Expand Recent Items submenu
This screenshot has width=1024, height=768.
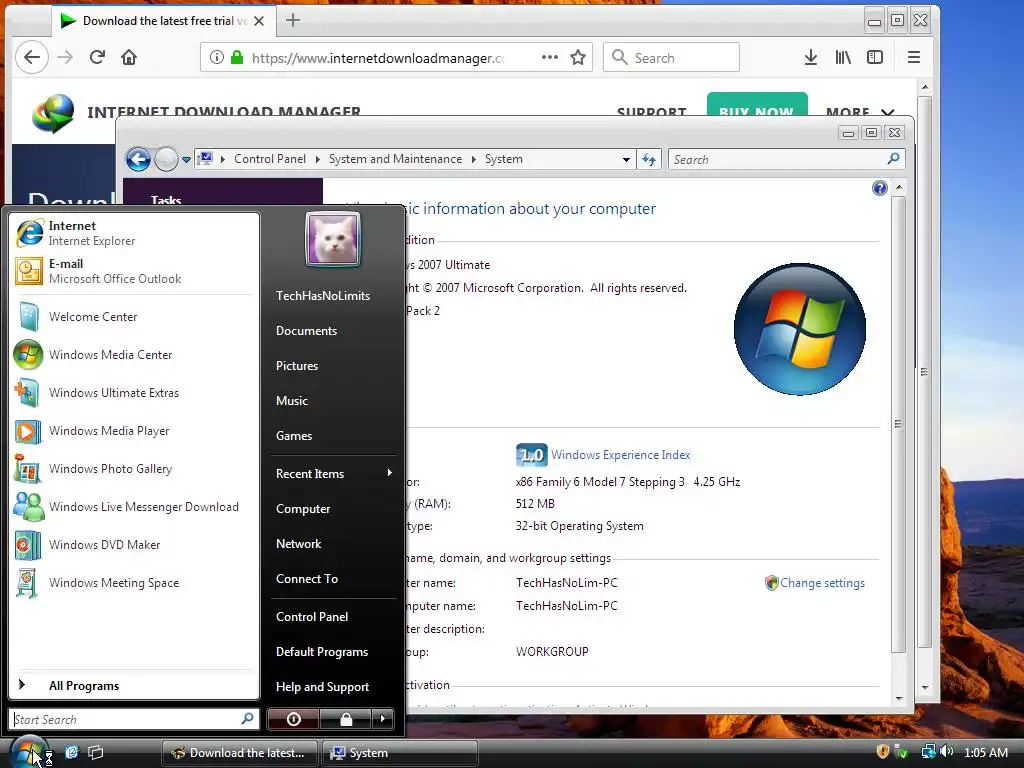(333, 473)
